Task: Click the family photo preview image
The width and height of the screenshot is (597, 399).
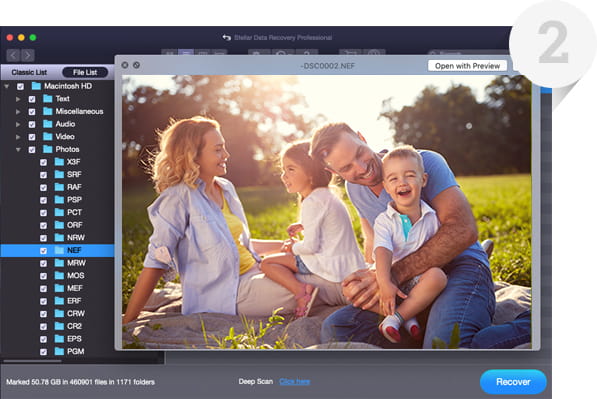Action: pos(326,212)
